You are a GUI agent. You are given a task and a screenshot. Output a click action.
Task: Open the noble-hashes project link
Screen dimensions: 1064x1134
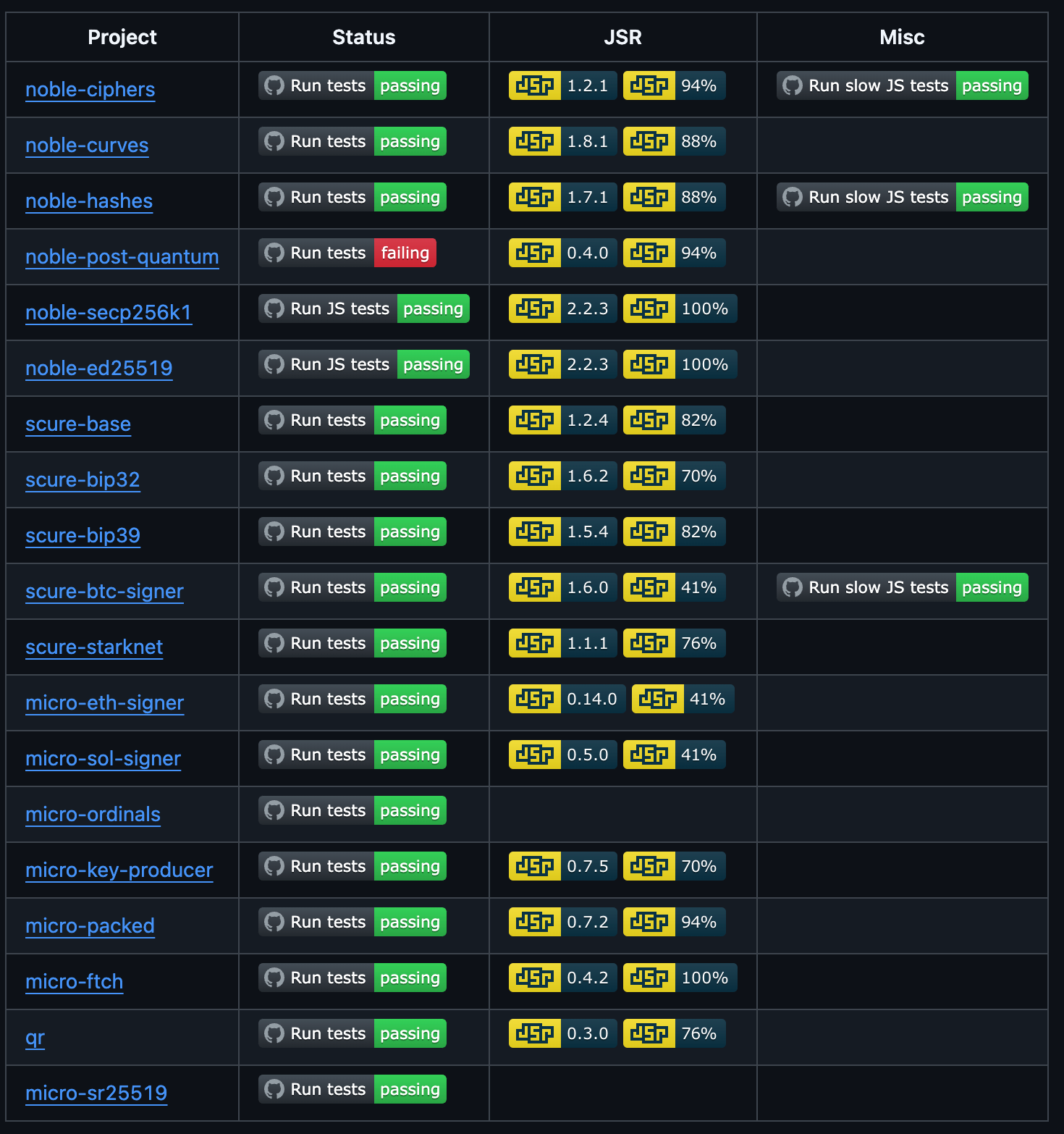(89, 201)
